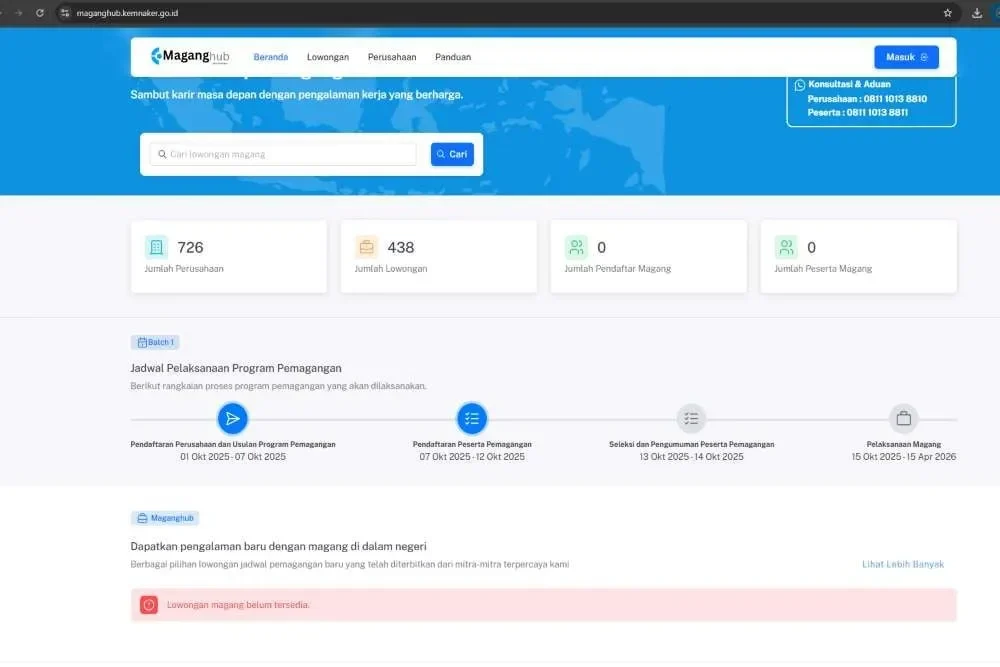Open the Lowongan navigation item
This screenshot has width=1000, height=667.
tap(328, 57)
